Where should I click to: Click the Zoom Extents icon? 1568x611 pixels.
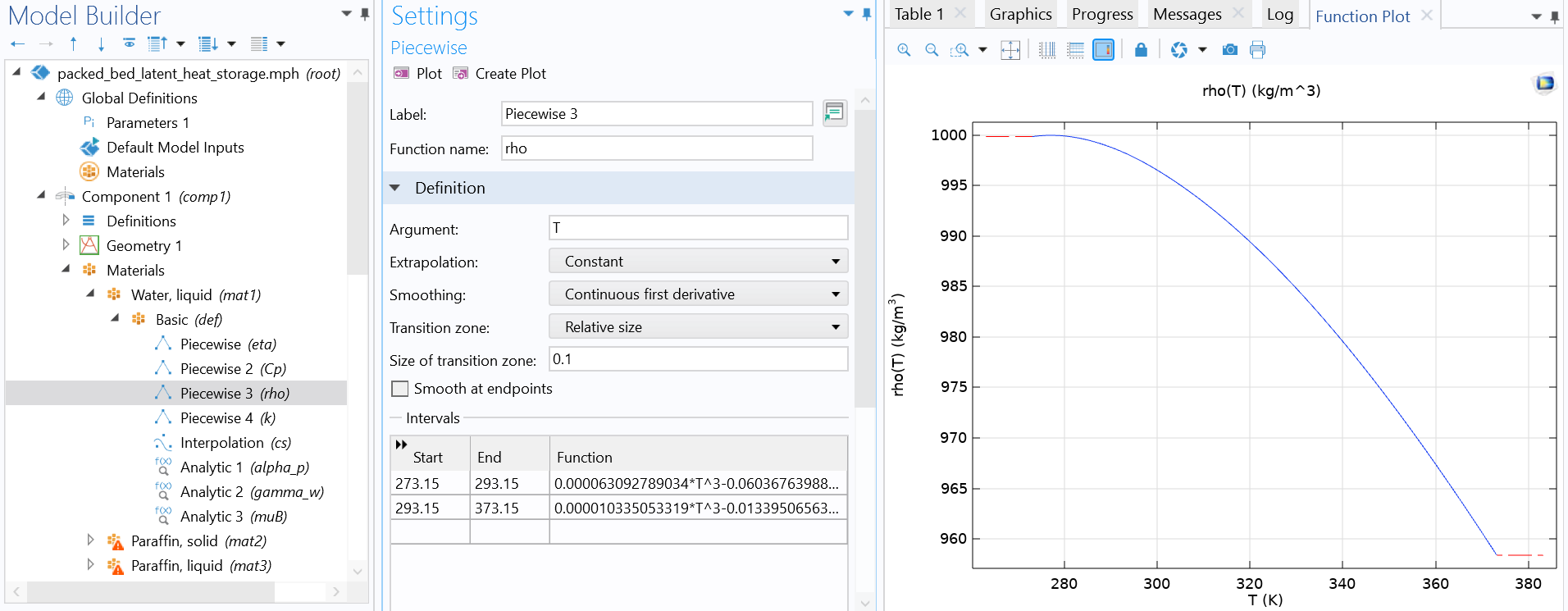pyautogui.click(x=1010, y=50)
